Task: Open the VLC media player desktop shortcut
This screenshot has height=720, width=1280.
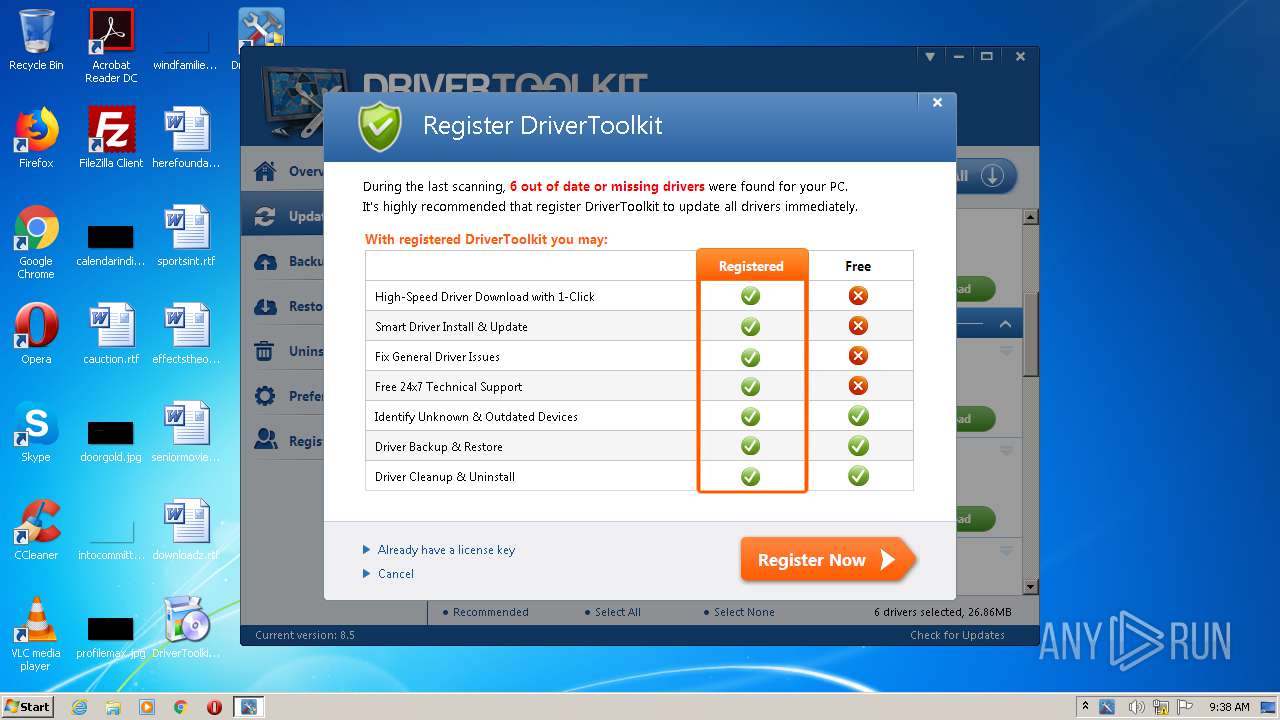Action: 36,634
